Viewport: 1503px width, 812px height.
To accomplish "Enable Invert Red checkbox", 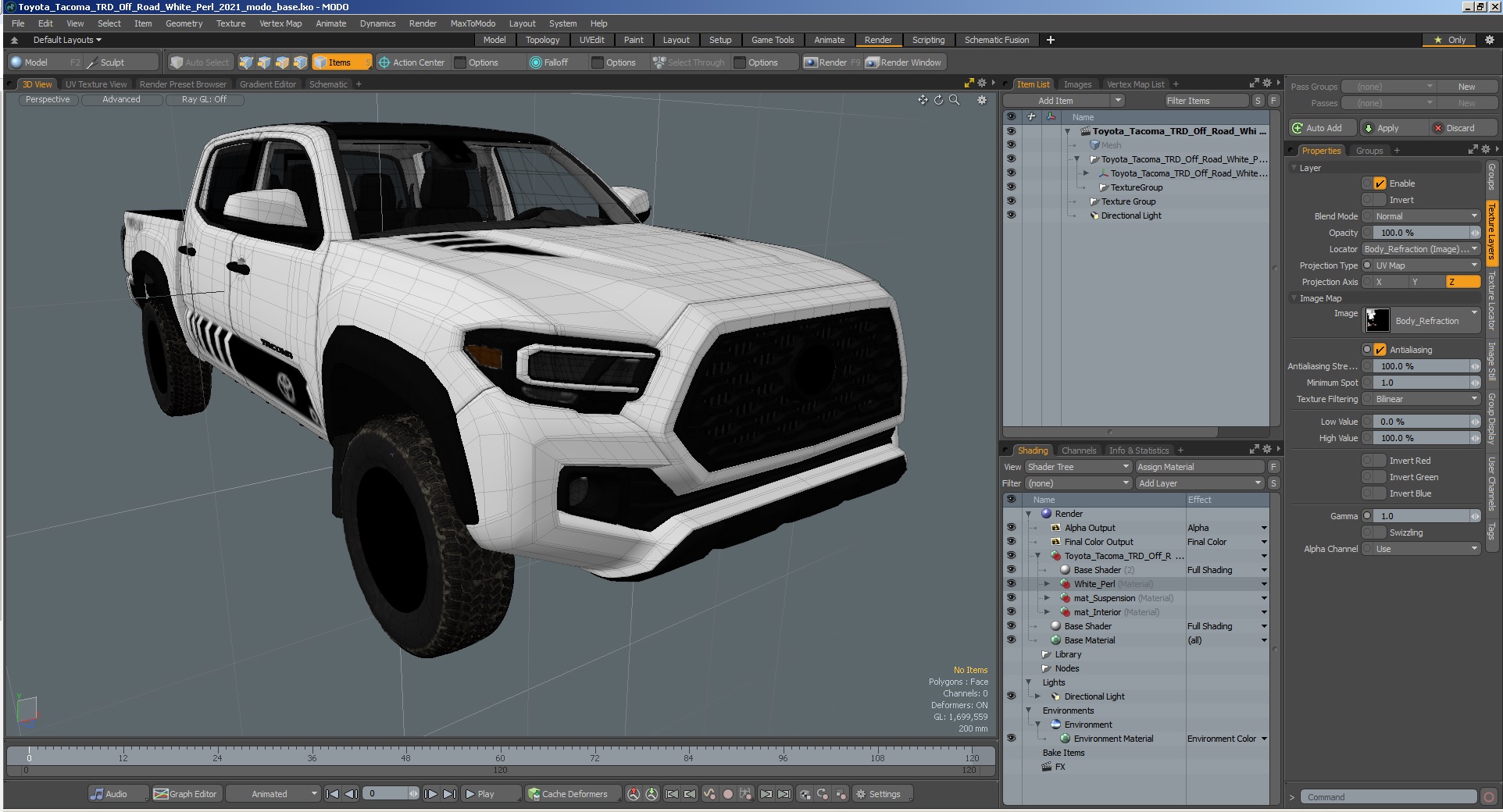I will pos(1380,461).
